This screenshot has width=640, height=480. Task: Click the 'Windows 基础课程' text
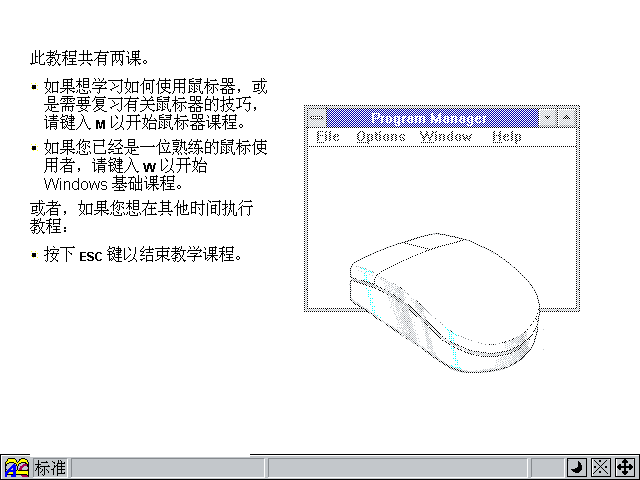point(113,184)
